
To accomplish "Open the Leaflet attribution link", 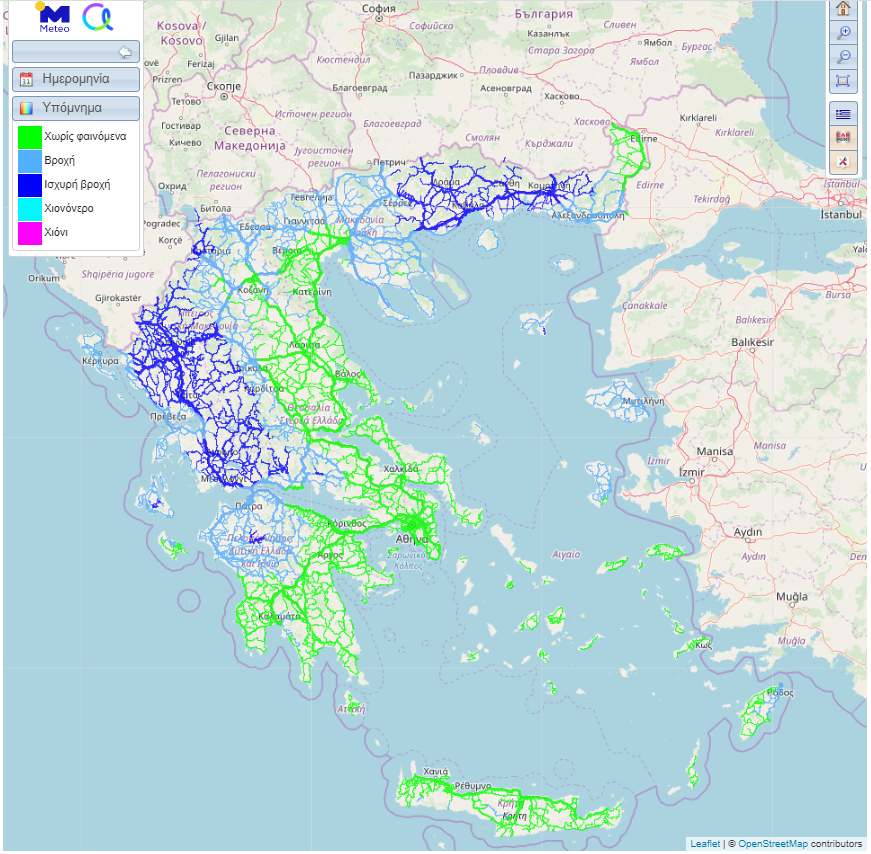I will (x=704, y=844).
